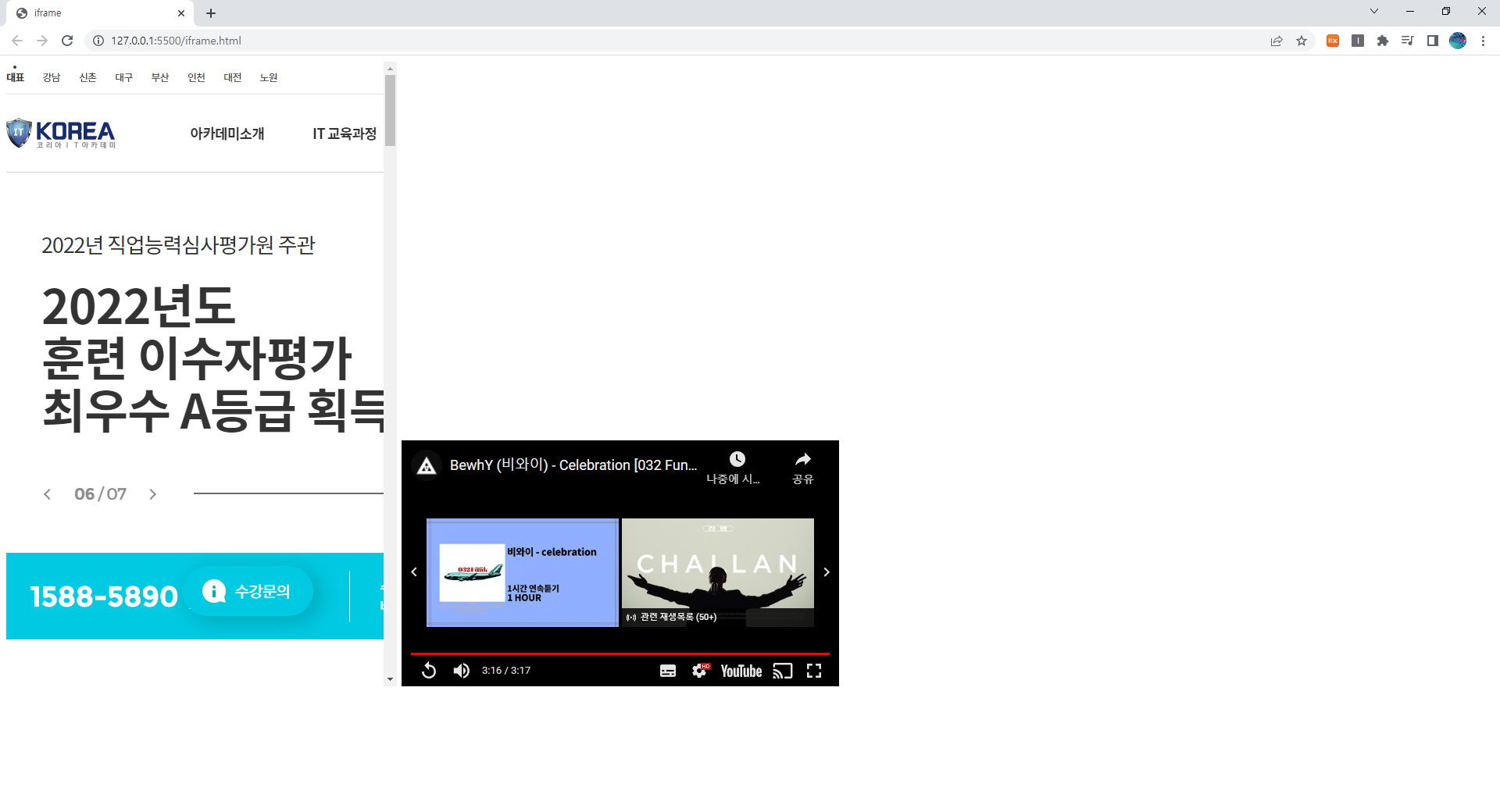Share the BewhY video

tap(803, 467)
